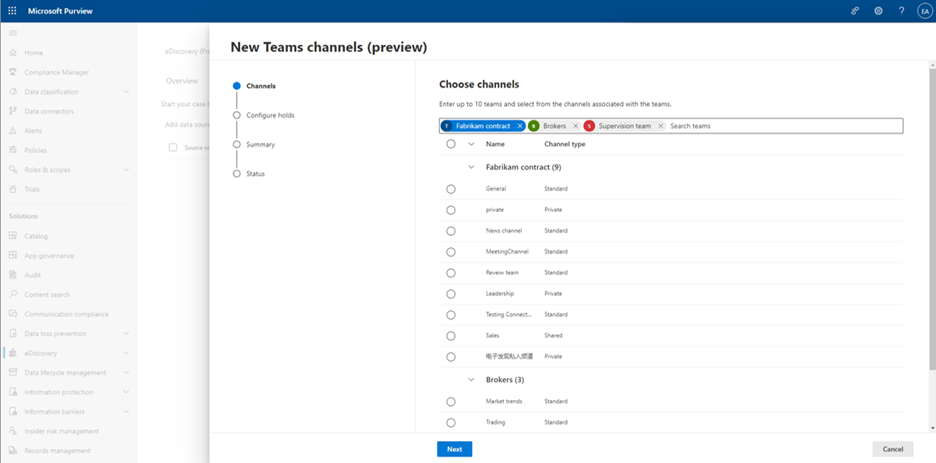
Task: Expand the Data lifecycle management chevron
Action: click(125, 372)
